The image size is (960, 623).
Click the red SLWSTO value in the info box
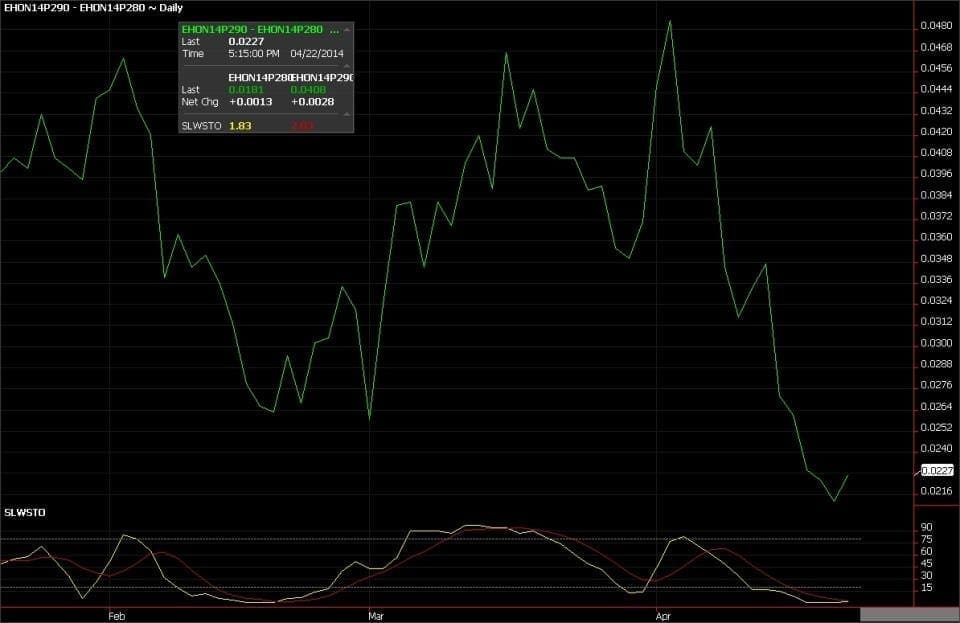pos(302,126)
